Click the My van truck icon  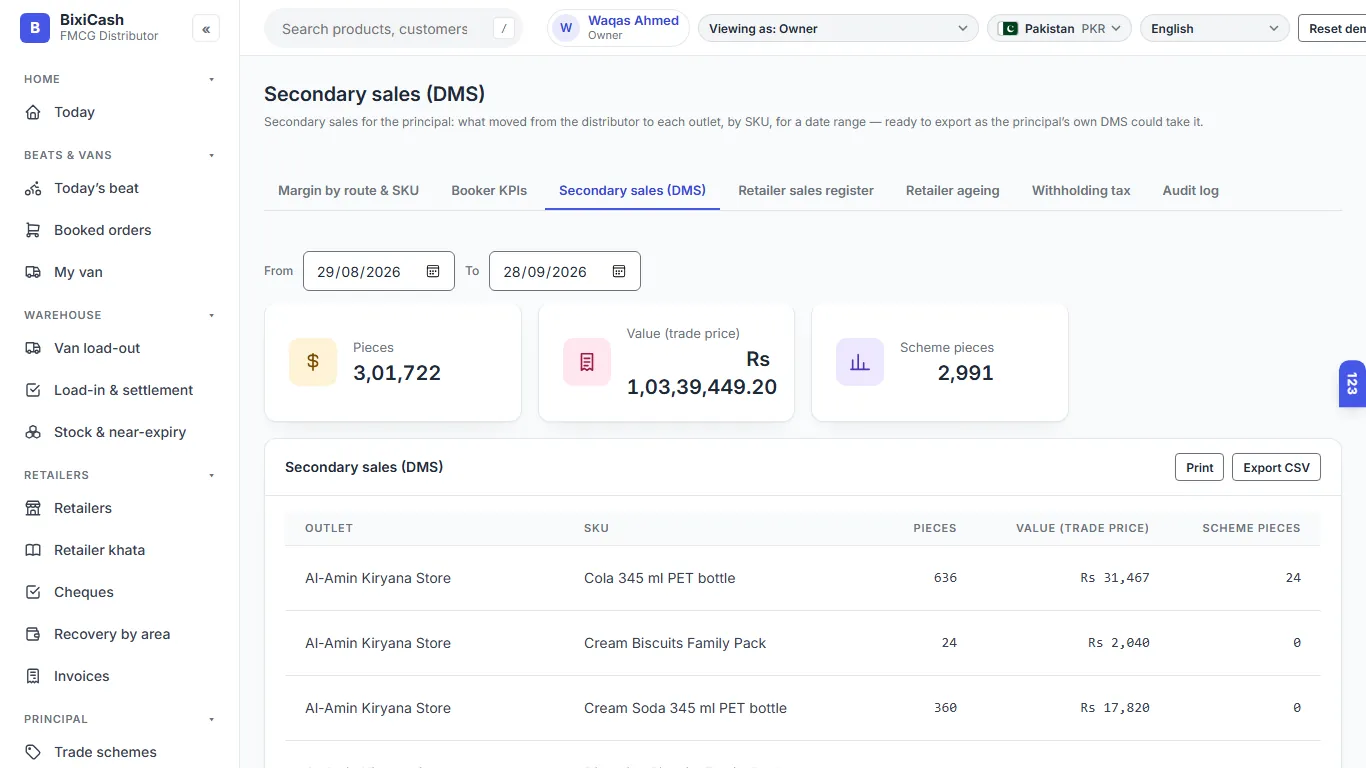tap(33, 272)
